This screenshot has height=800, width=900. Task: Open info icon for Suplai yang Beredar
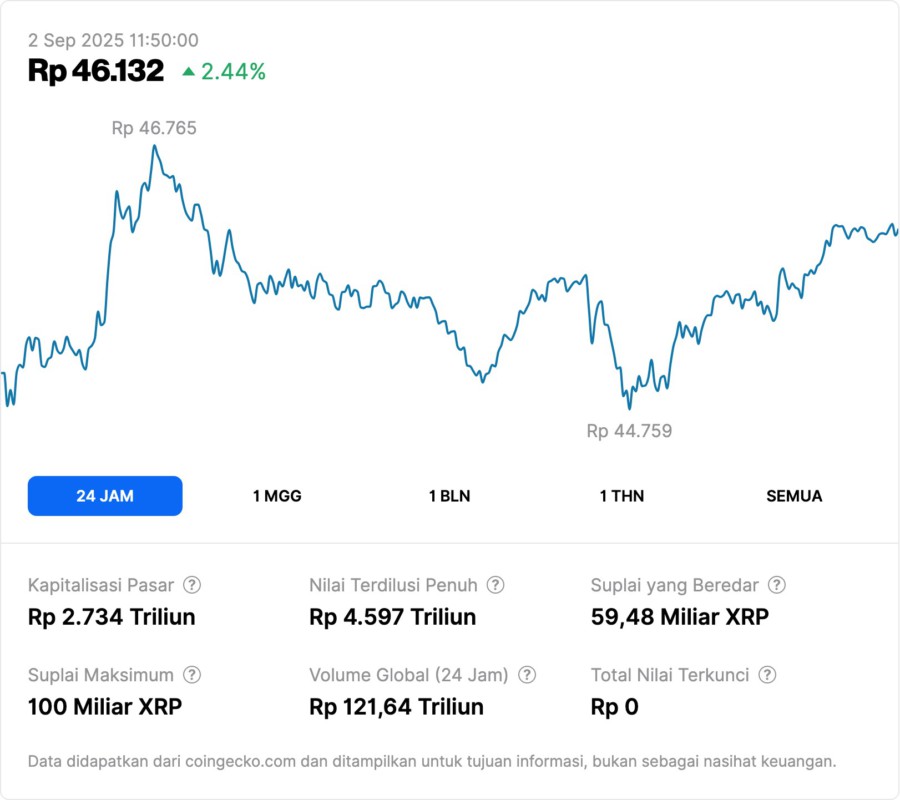[x=776, y=585]
